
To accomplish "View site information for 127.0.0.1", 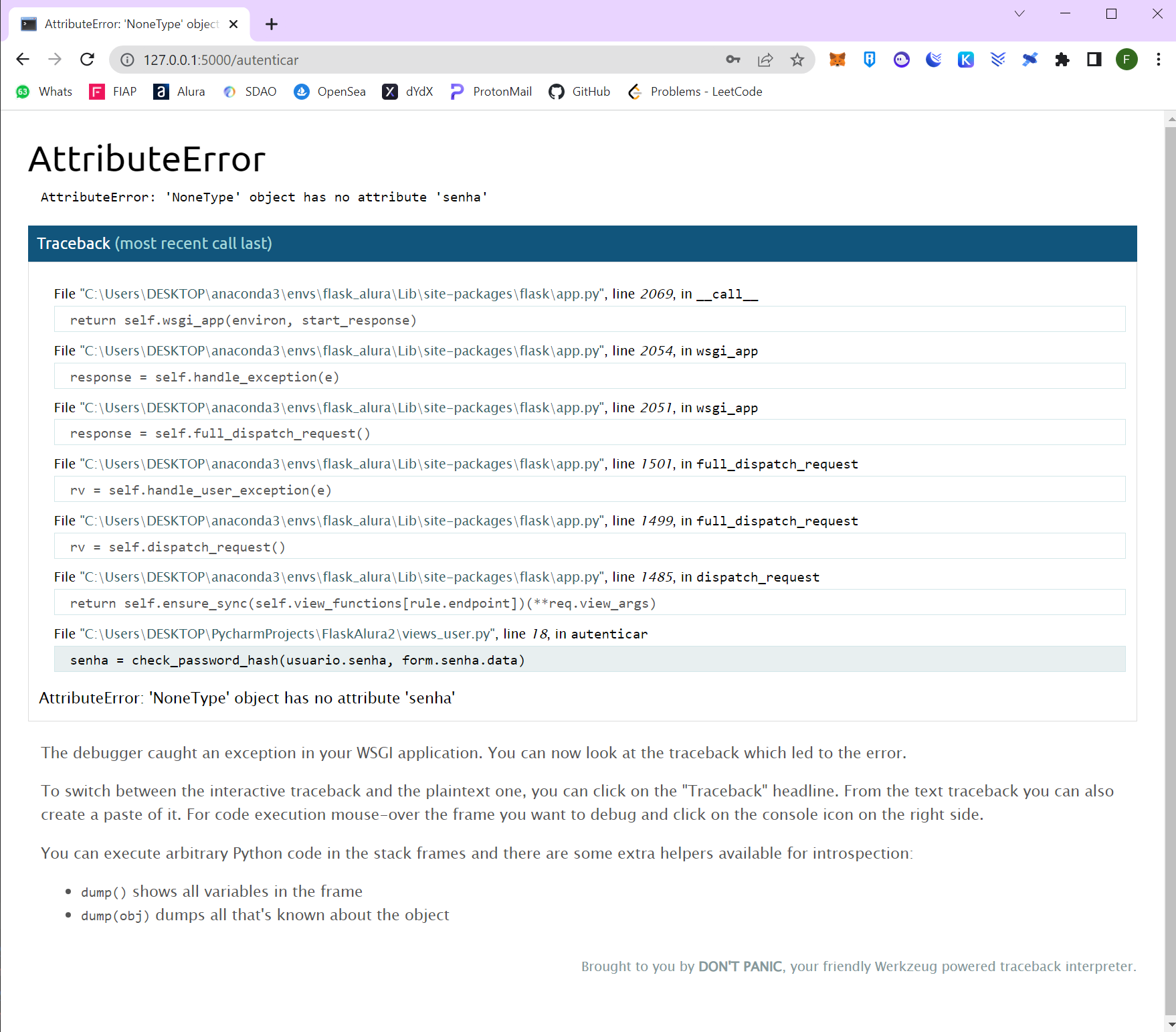I will pyautogui.click(x=127, y=60).
